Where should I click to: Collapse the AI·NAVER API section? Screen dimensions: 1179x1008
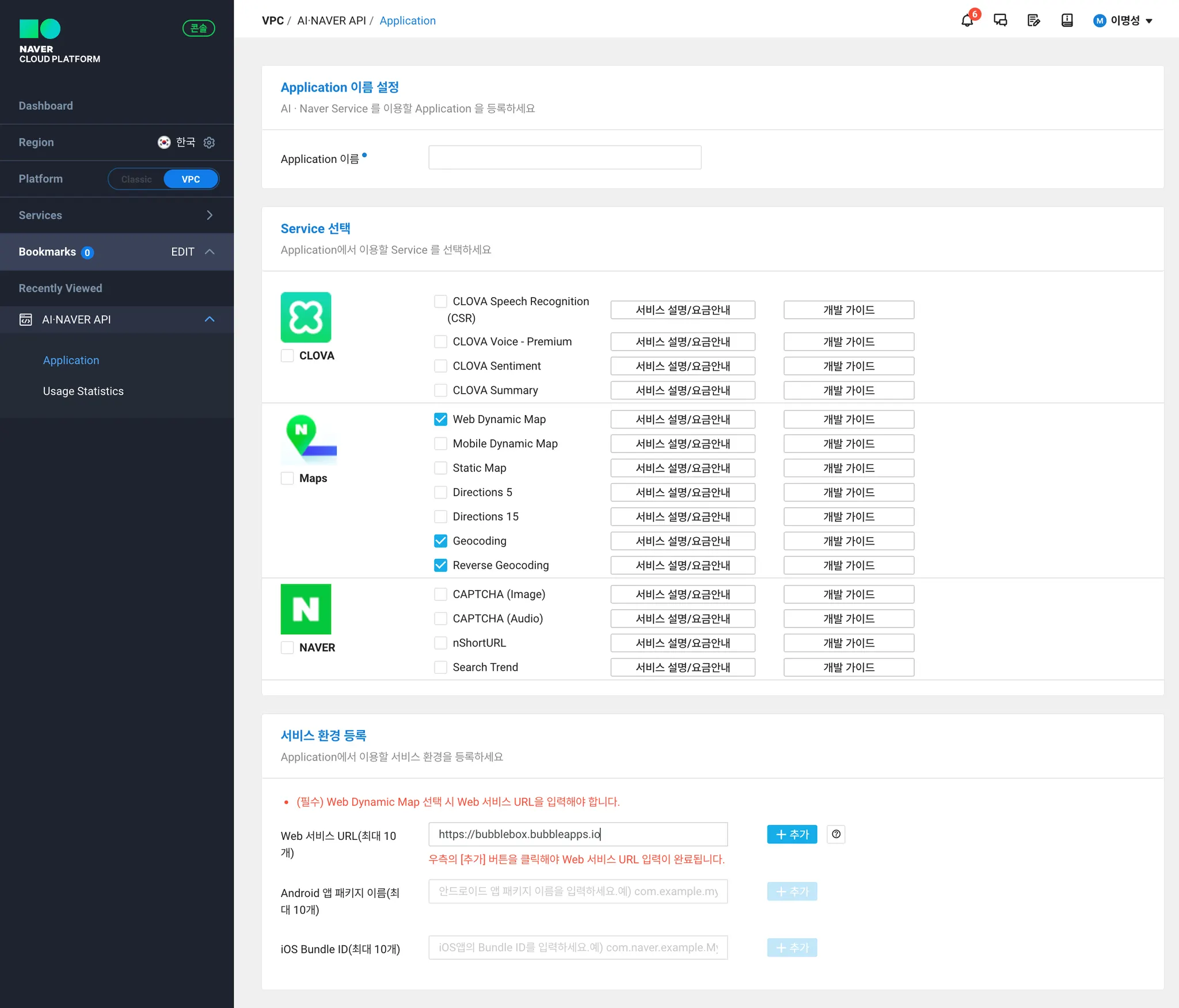[210, 319]
